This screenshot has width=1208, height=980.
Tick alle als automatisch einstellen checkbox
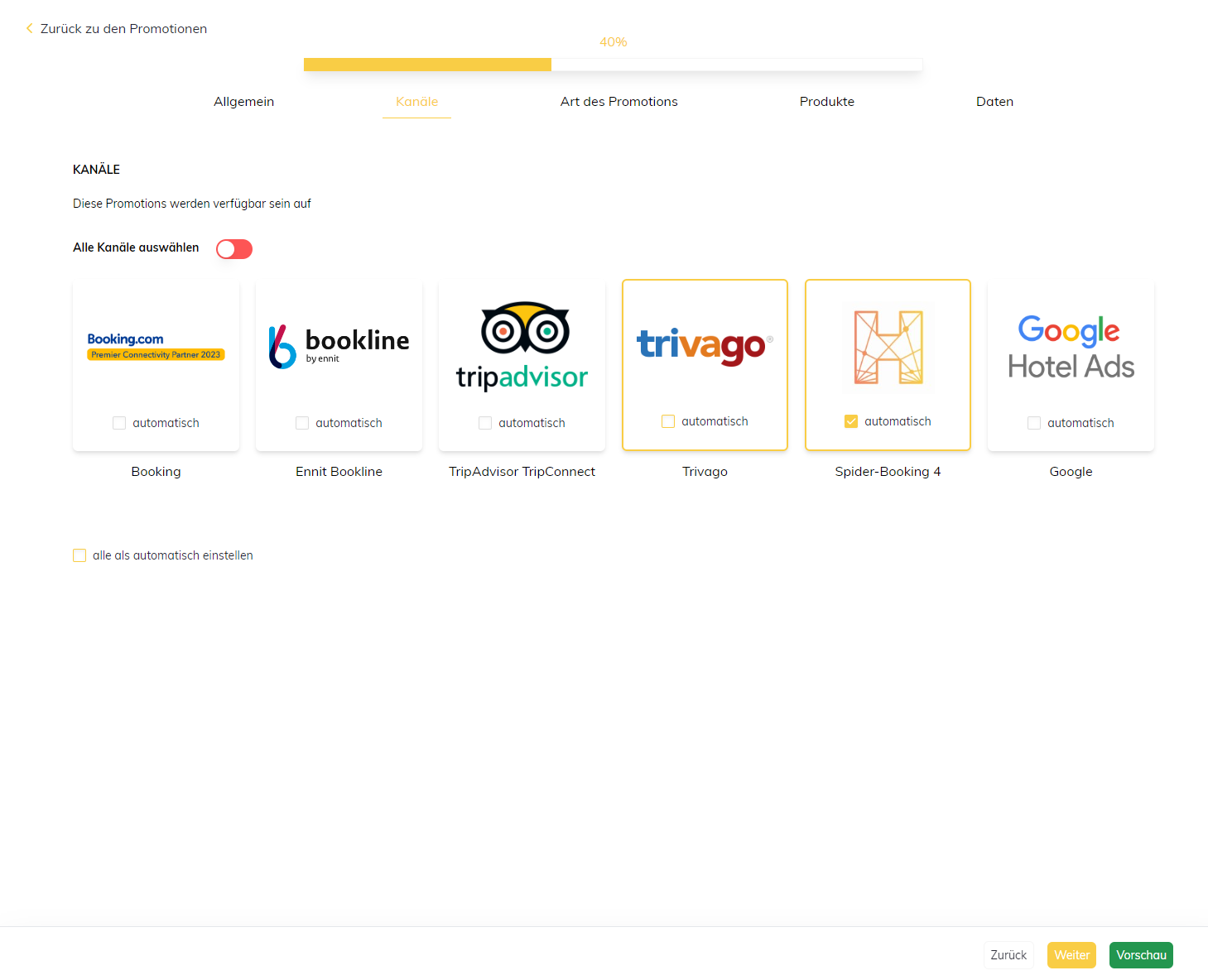pos(79,555)
